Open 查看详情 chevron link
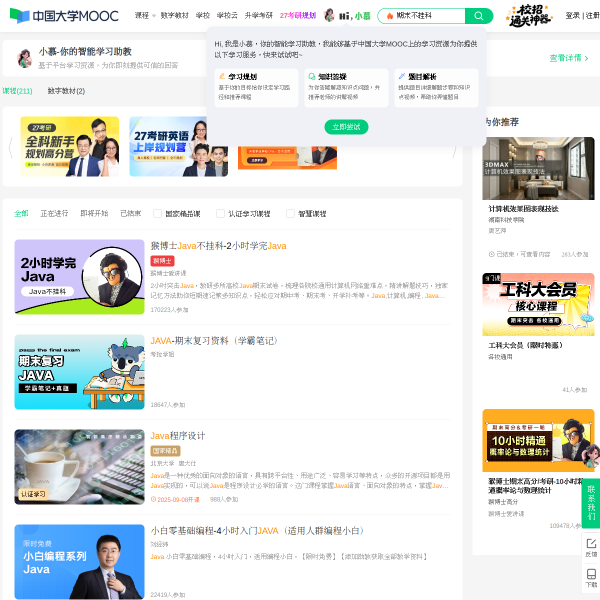 click(x=569, y=58)
